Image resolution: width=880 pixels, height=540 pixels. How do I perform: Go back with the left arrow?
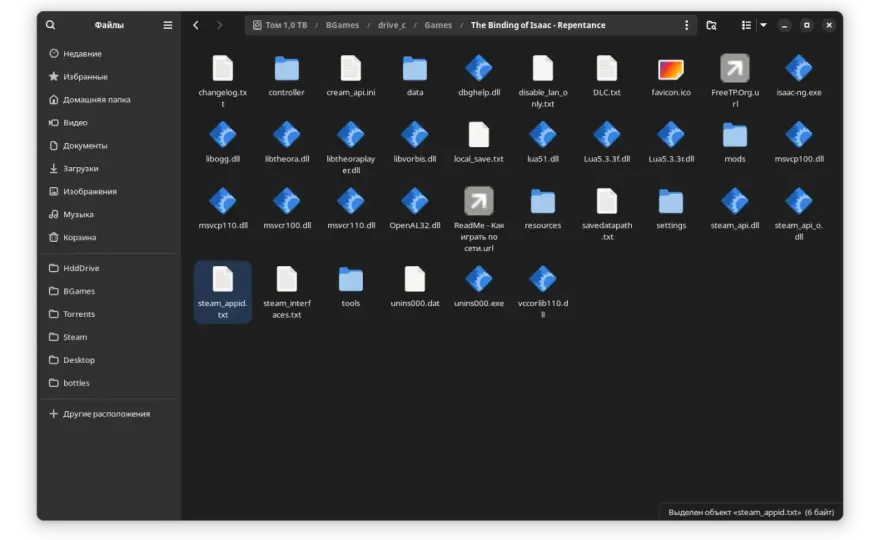pyautogui.click(x=196, y=25)
